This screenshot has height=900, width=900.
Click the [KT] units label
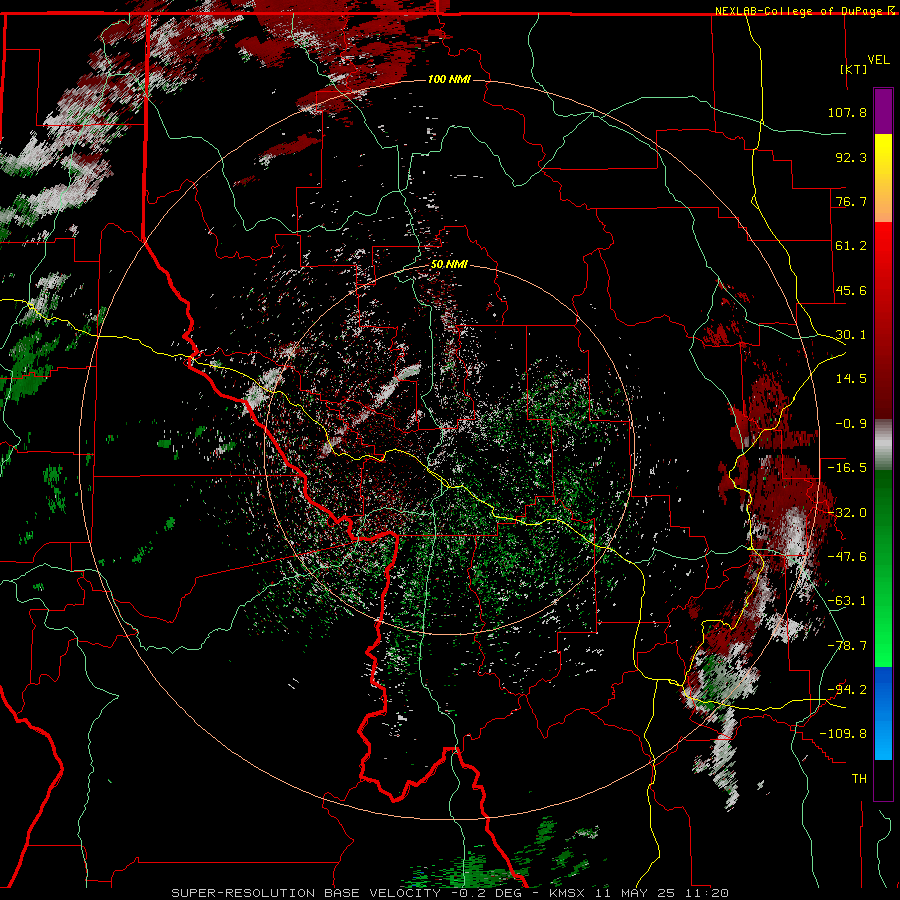click(x=854, y=69)
